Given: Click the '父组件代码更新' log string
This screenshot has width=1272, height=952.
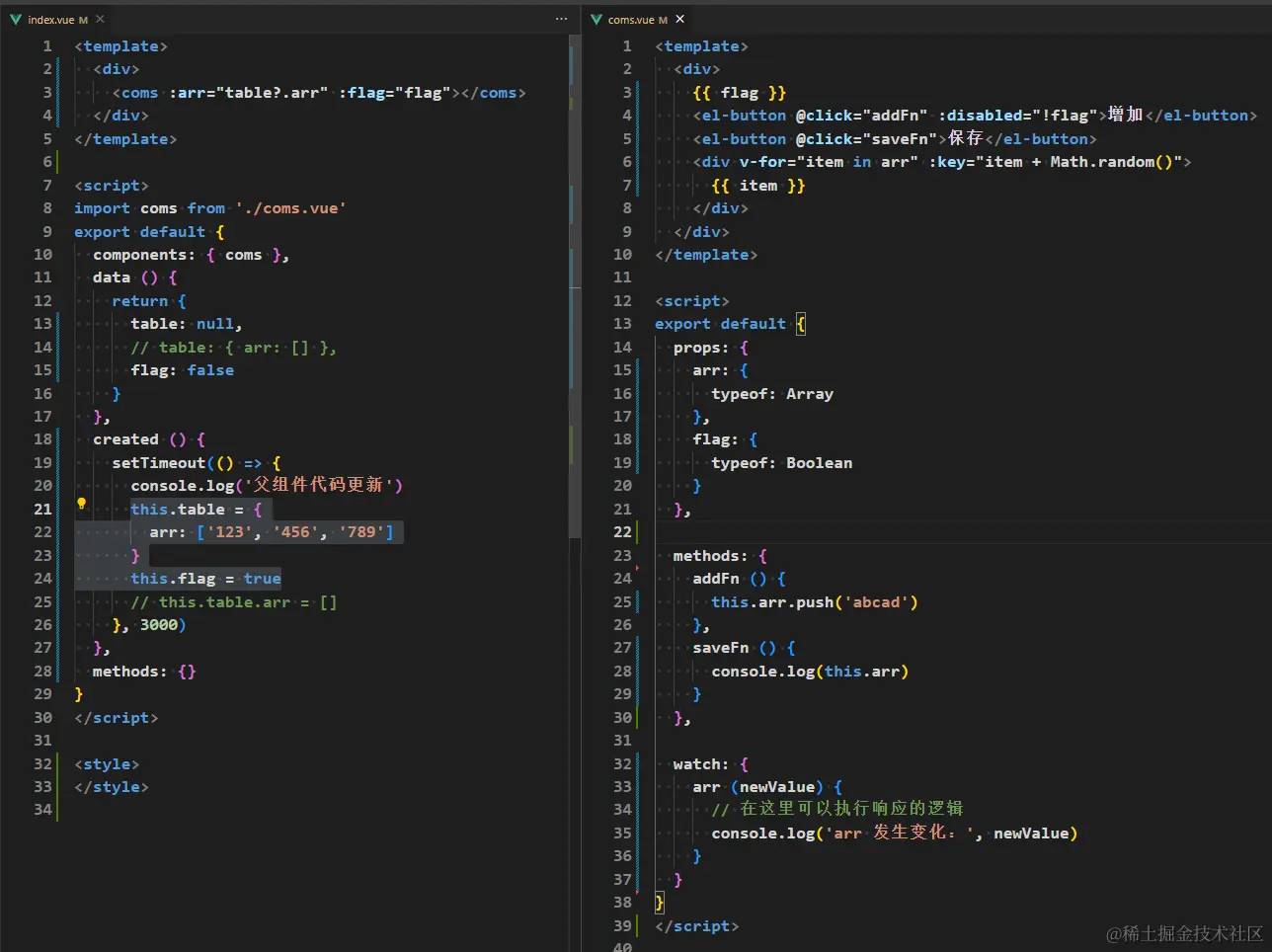Looking at the screenshot, I should (319, 485).
